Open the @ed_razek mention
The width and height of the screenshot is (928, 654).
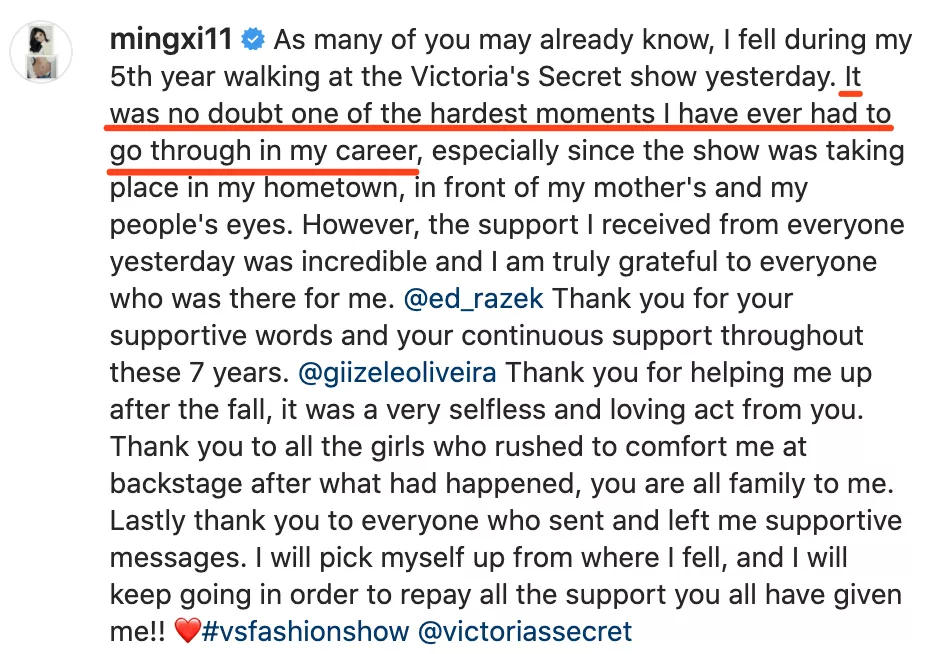coord(473,298)
